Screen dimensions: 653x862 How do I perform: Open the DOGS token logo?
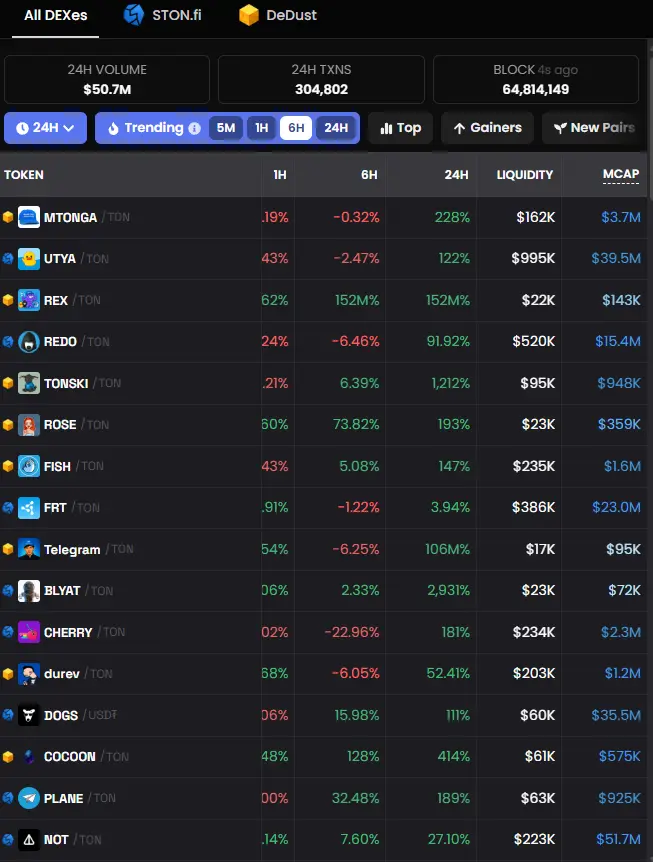[x=29, y=715]
